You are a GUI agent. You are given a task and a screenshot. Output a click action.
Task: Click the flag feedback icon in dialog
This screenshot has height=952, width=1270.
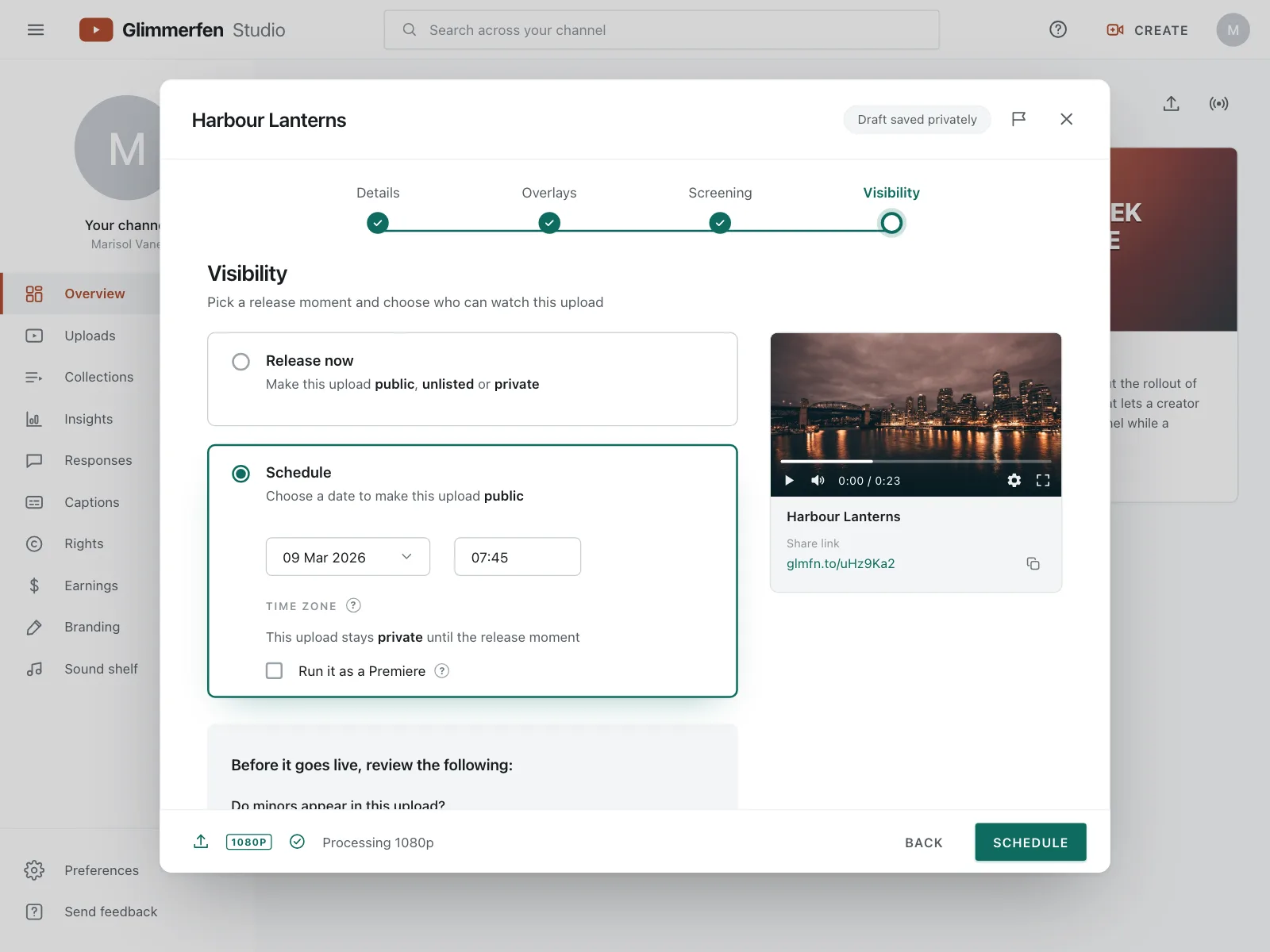1018,119
